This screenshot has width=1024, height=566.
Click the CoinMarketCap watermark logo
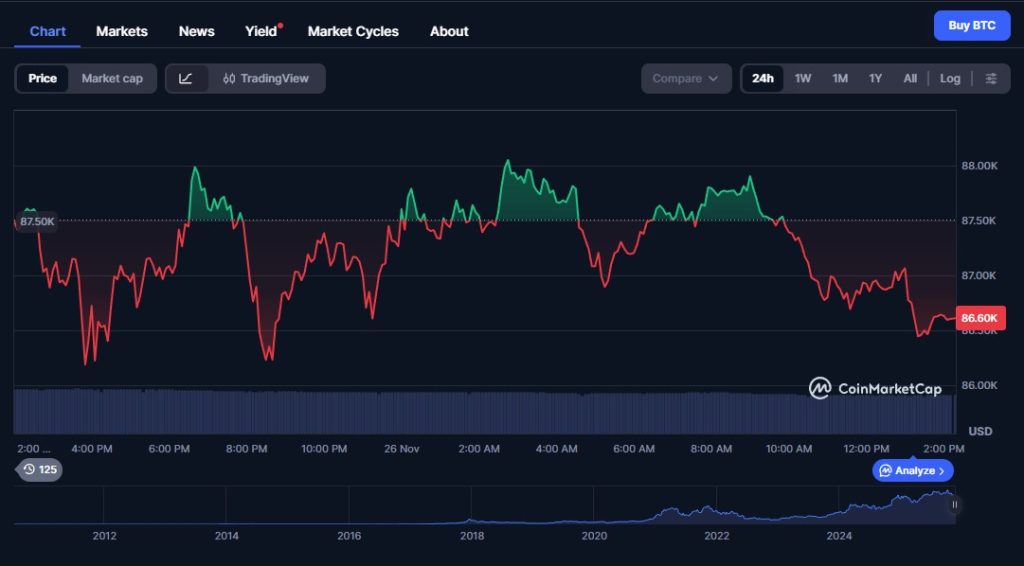coord(874,388)
